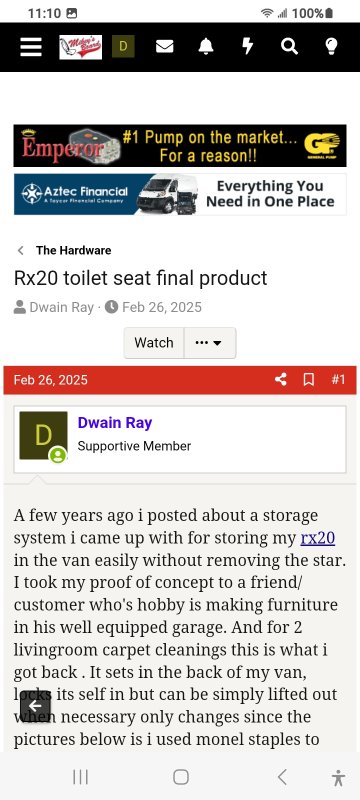Open the Aztec Financial banner ad
Screen dimensions: 360x800
pyautogui.click(x=180, y=194)
